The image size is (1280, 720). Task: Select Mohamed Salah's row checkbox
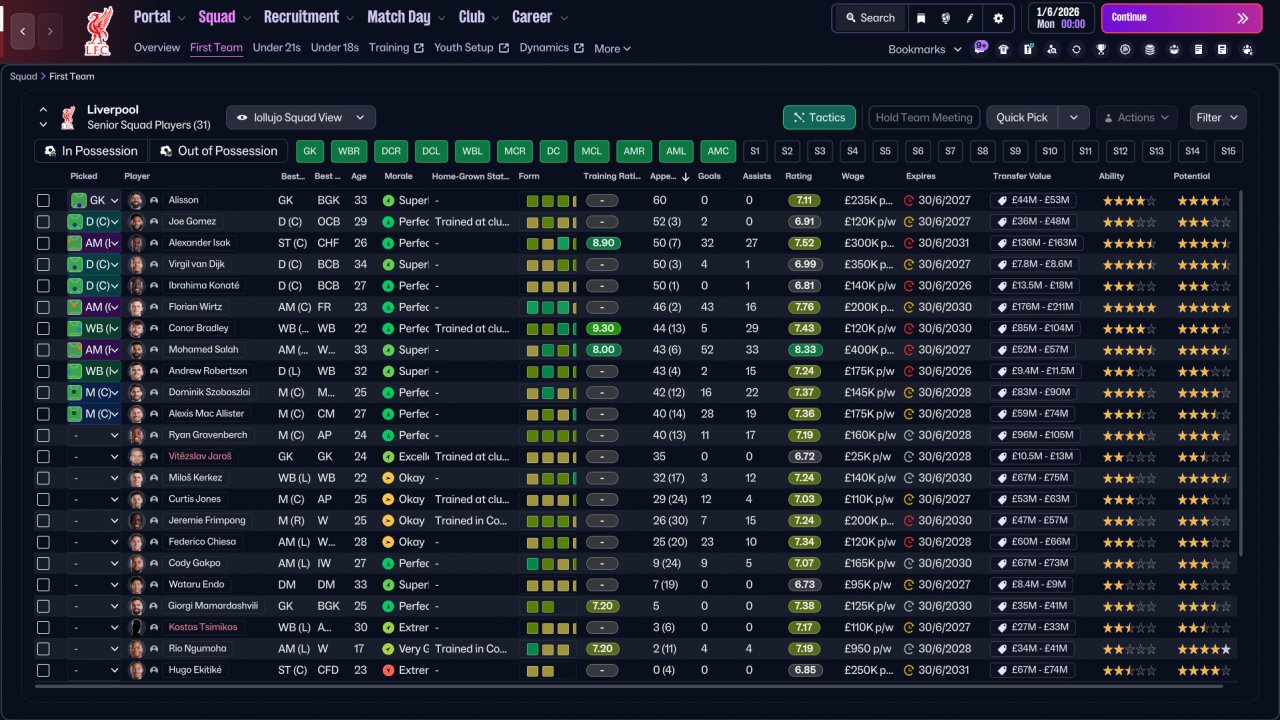[43, 350]
